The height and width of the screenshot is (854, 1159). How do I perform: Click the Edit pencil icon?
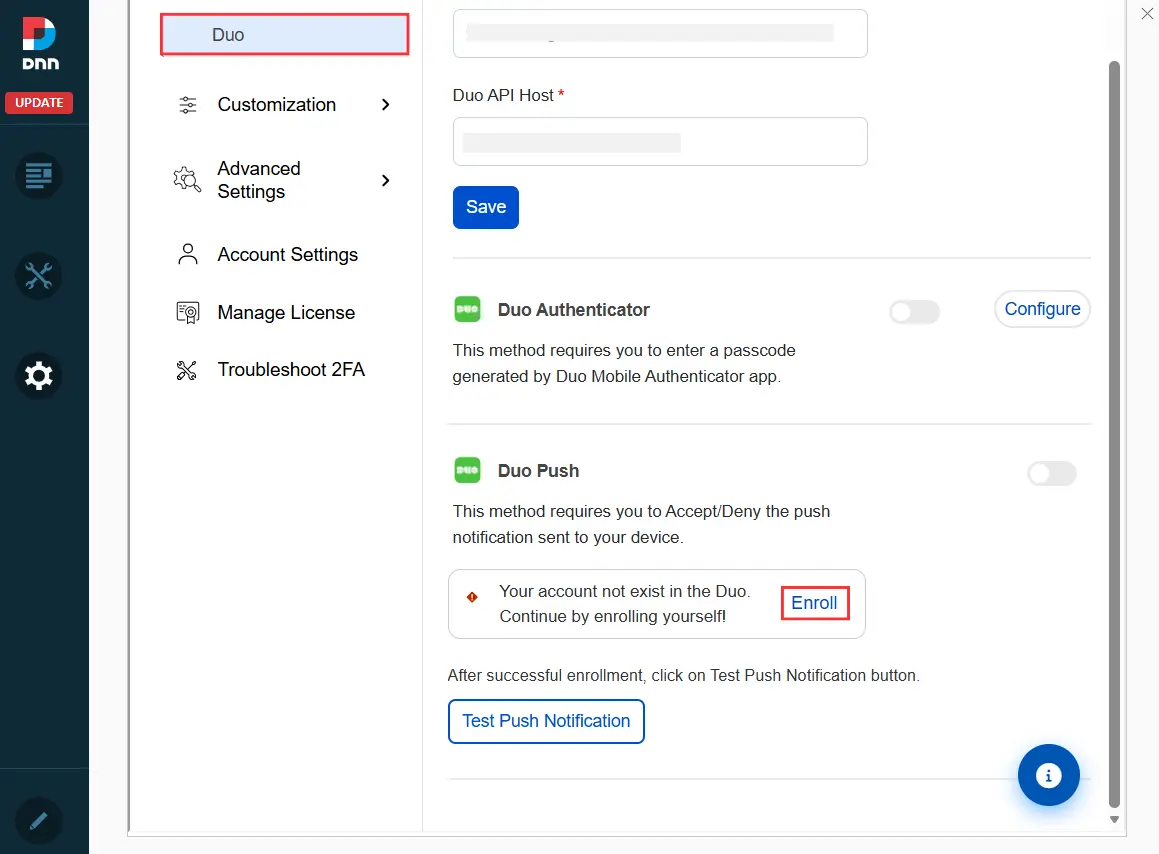38,821
